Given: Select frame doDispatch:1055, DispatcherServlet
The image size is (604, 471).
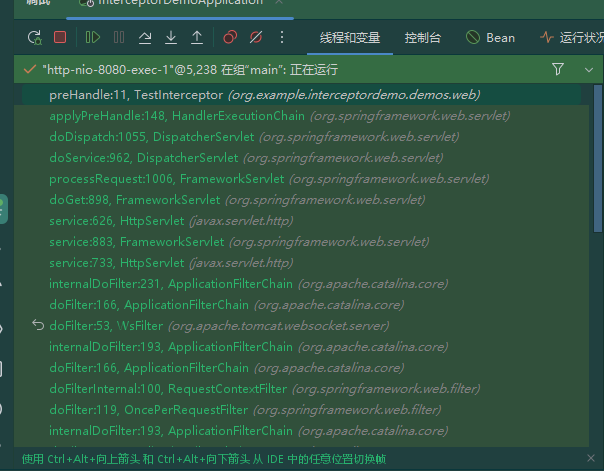Looking at the screenshot, I should (301, 137).
